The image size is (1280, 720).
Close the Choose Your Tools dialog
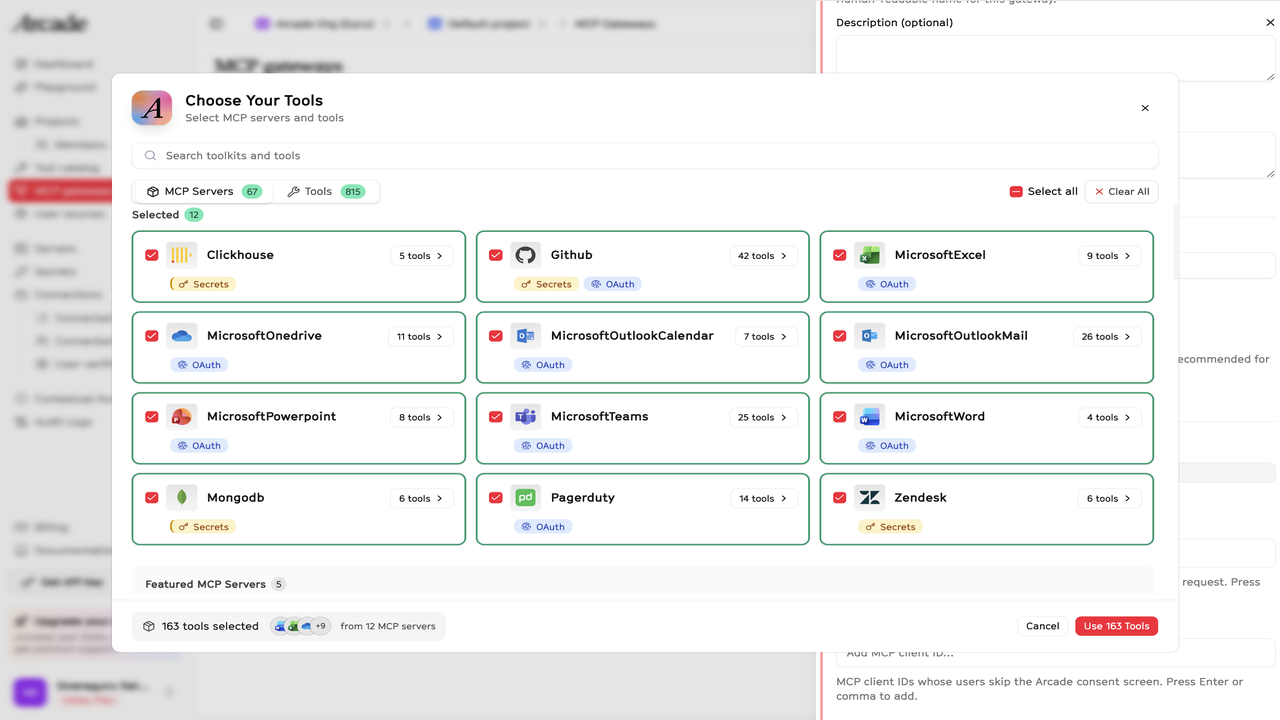click(1145, 108)
